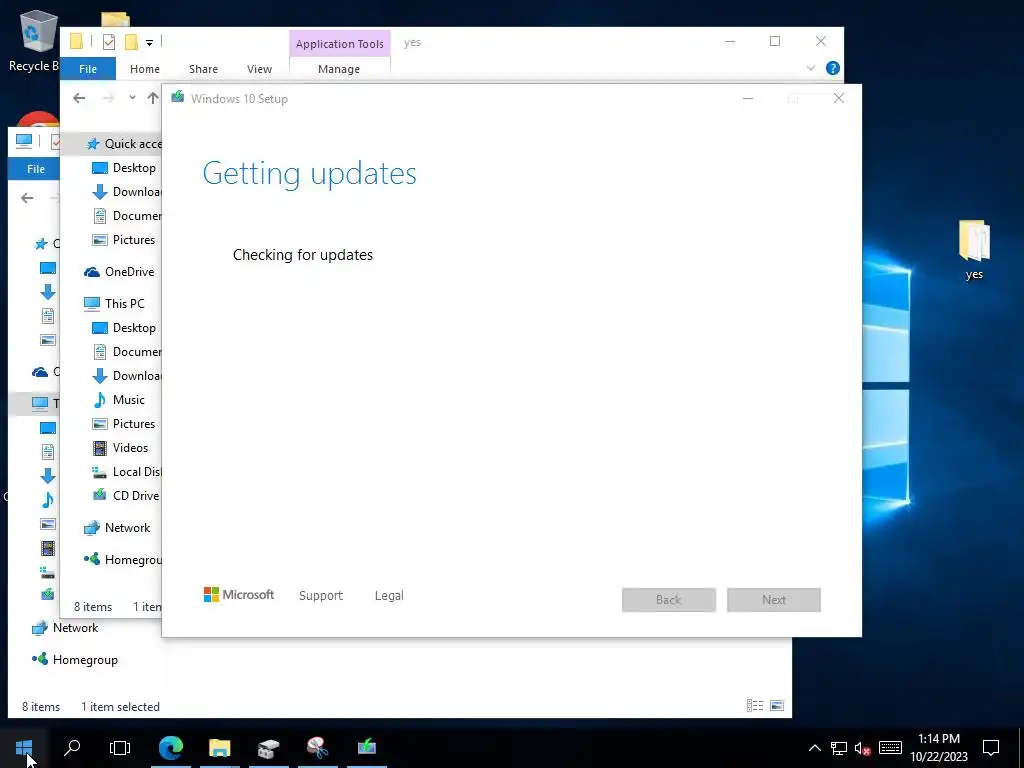
Task: Show hidden system tray icons
Action: pos(814,748)
